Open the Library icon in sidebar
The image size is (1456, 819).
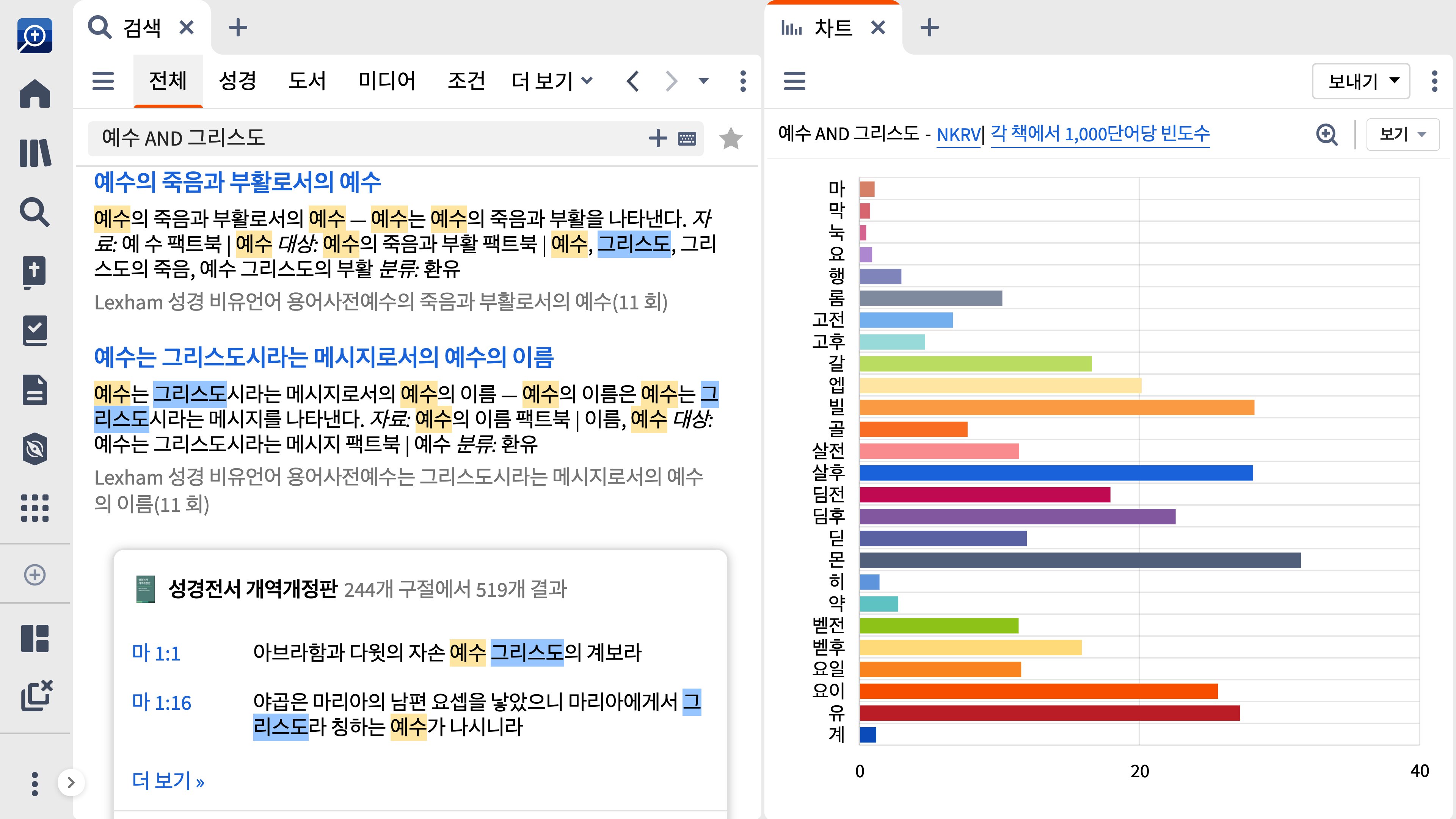coord(35,152)
